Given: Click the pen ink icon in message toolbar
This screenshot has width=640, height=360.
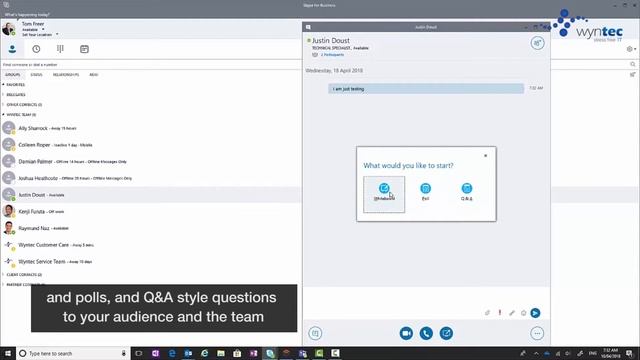Looking at the screenshot, I should [512, 313].
